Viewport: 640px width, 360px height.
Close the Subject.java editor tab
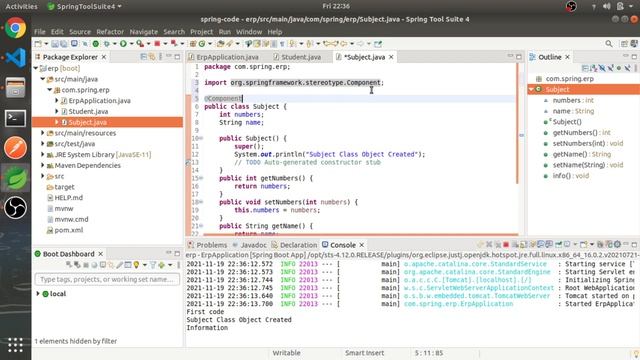(391, 57)
